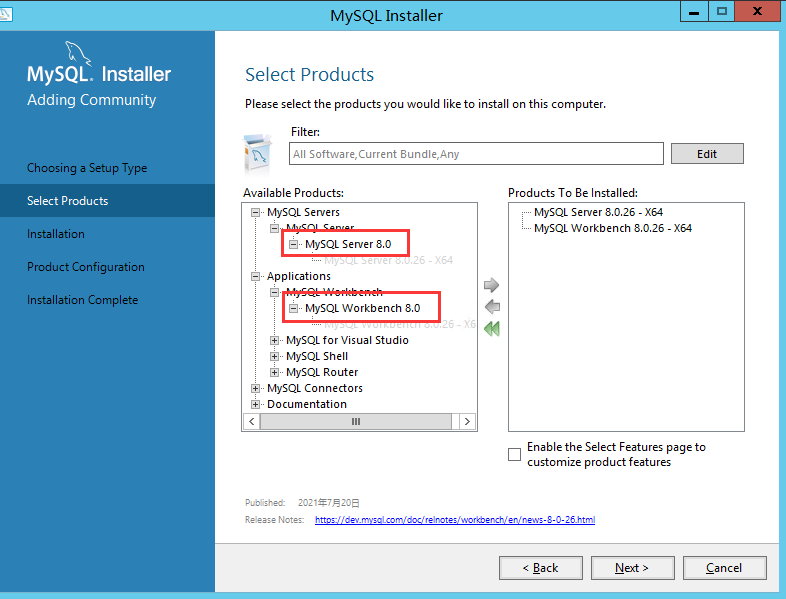
Task: Click the left arrow to remove product
Action: pos(492,307)
